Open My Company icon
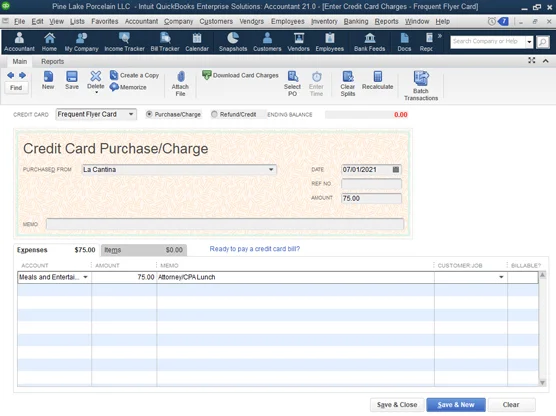This screenshot has width=556, height=416. click(81, 42)
